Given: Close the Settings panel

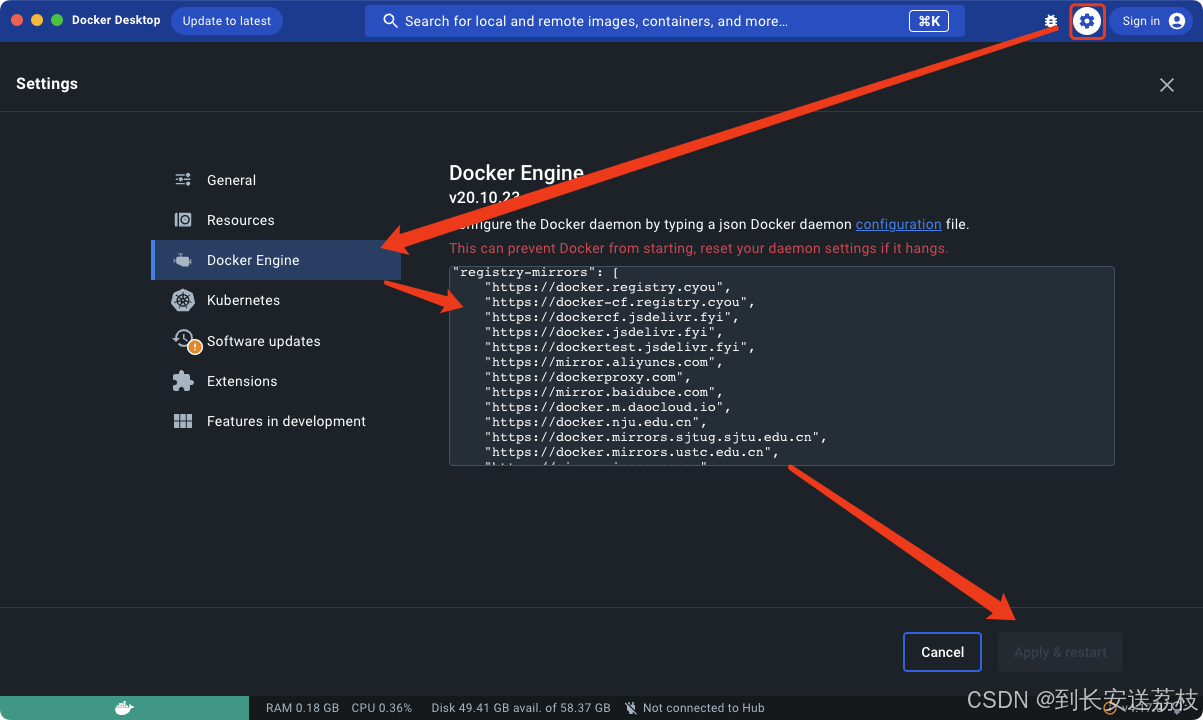Looking at the screenshot, I should click(x=1167, y=85).
